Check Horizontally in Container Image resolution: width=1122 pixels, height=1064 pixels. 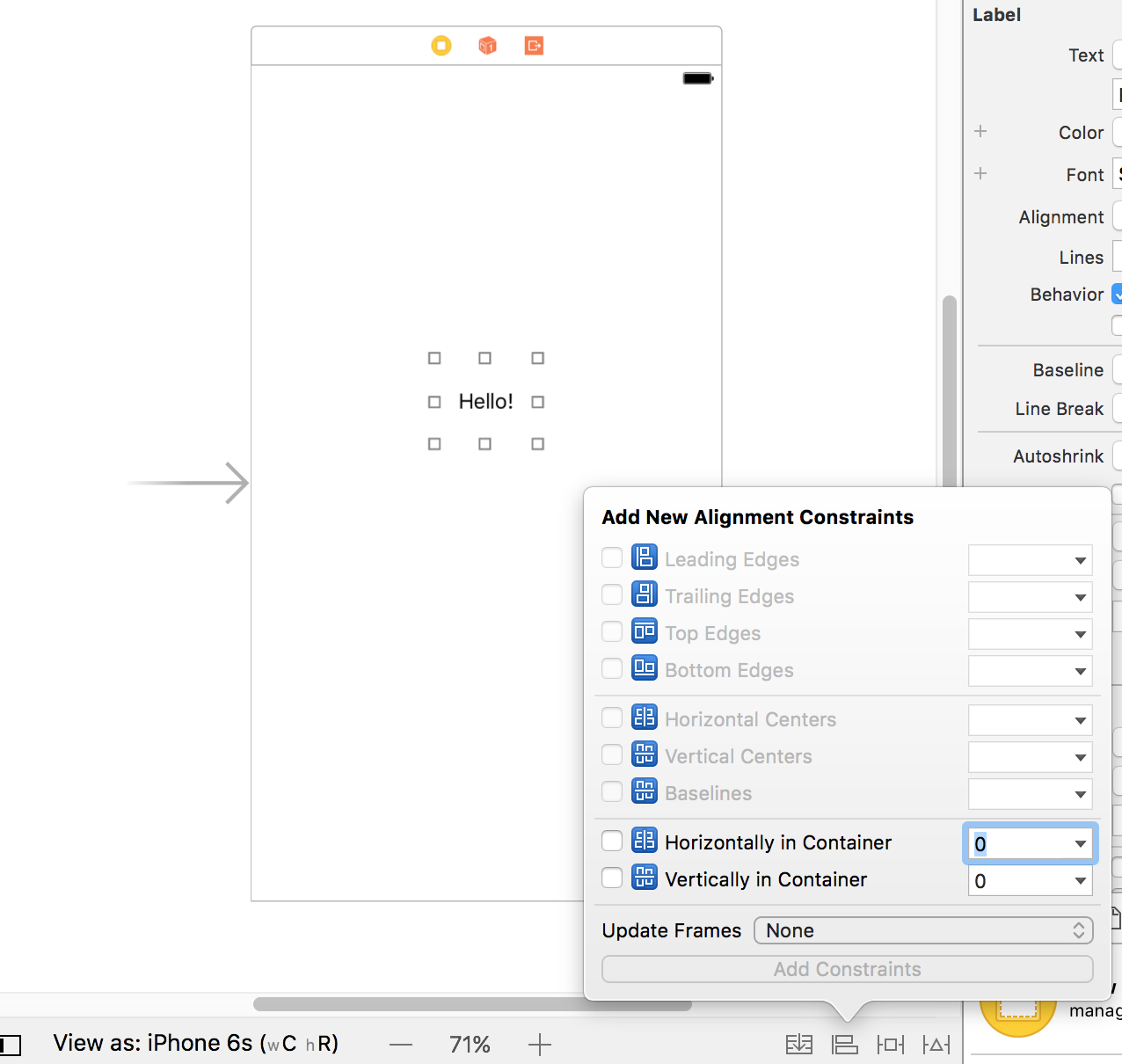pyautogui.click(x=612, y=841)
